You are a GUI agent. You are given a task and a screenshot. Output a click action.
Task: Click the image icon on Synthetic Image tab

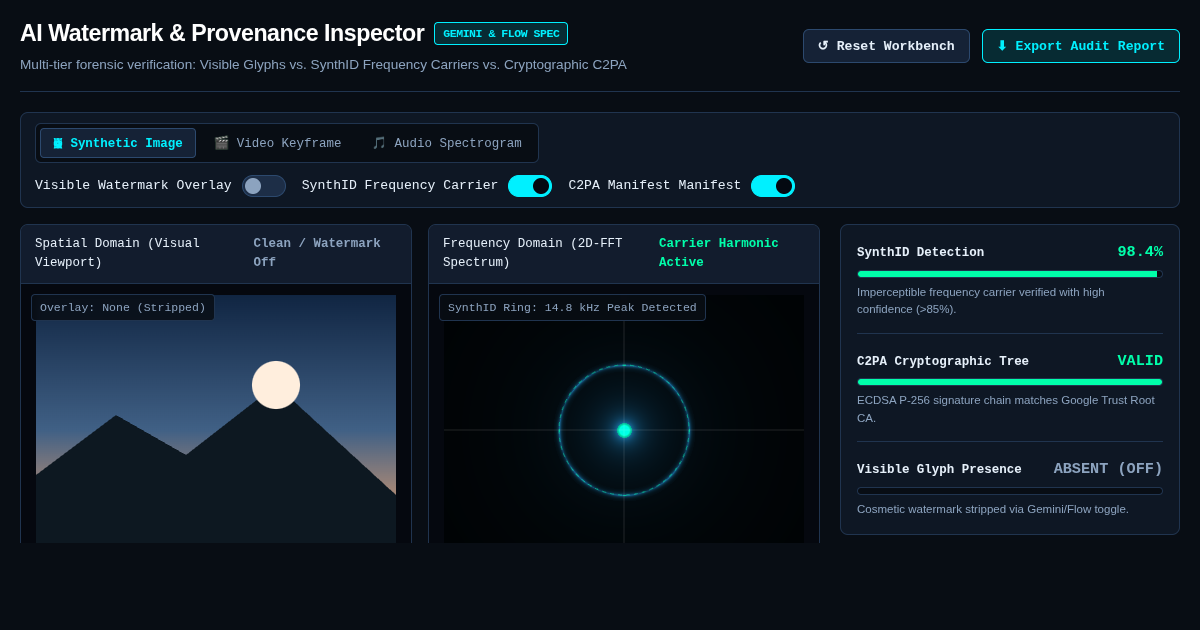(58, 143)
